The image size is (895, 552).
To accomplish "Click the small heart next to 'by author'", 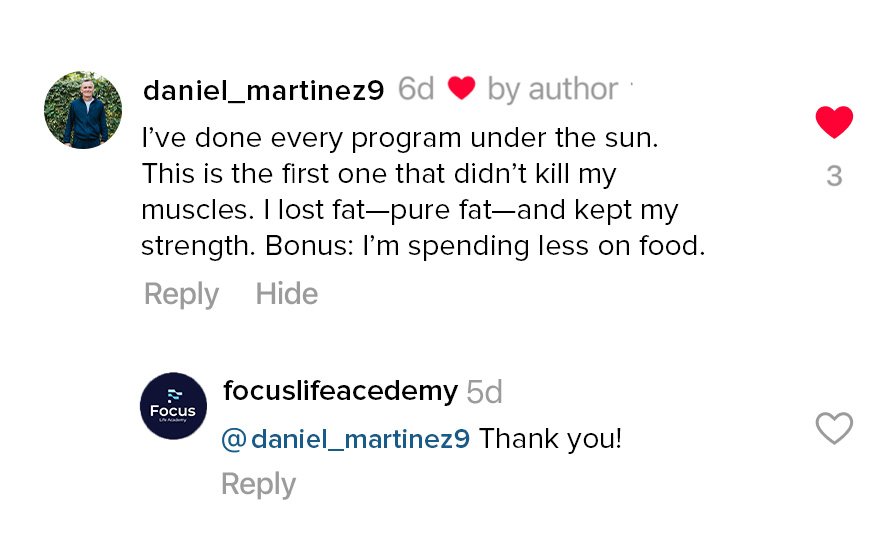I will (x=461, y=89).
